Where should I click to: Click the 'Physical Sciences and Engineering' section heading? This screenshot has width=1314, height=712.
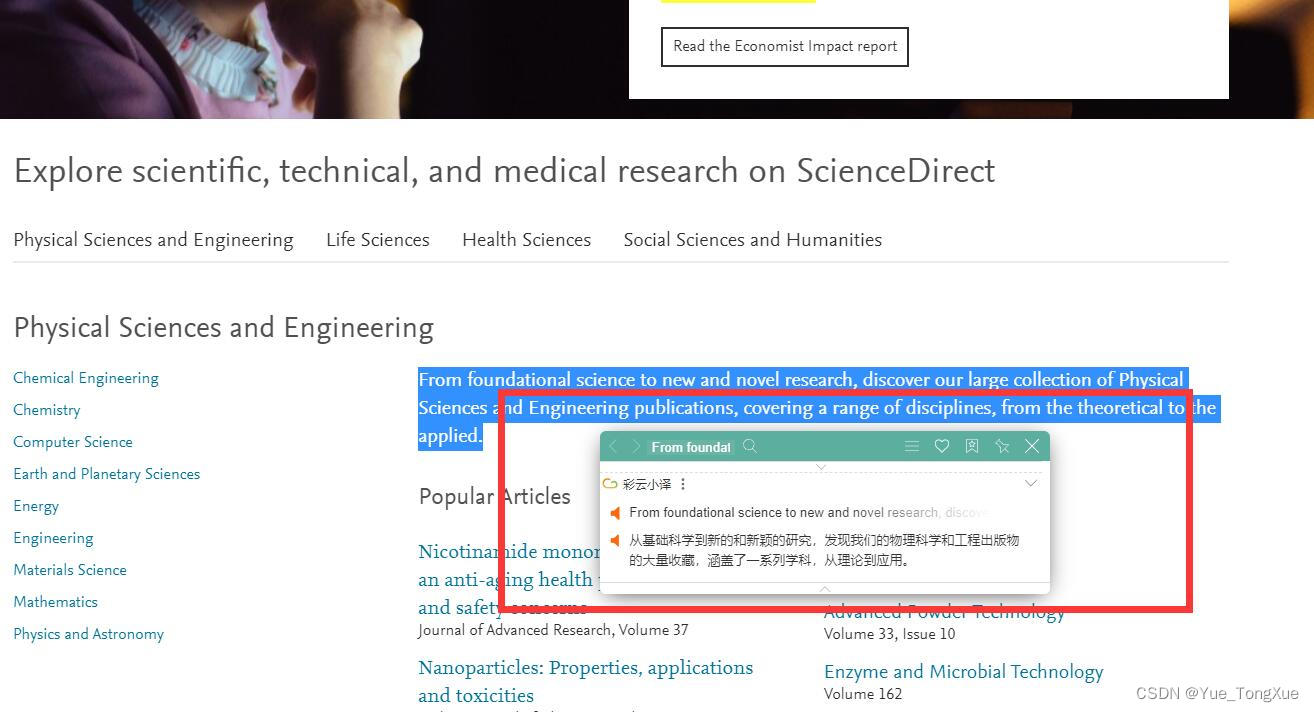[224, 328]
